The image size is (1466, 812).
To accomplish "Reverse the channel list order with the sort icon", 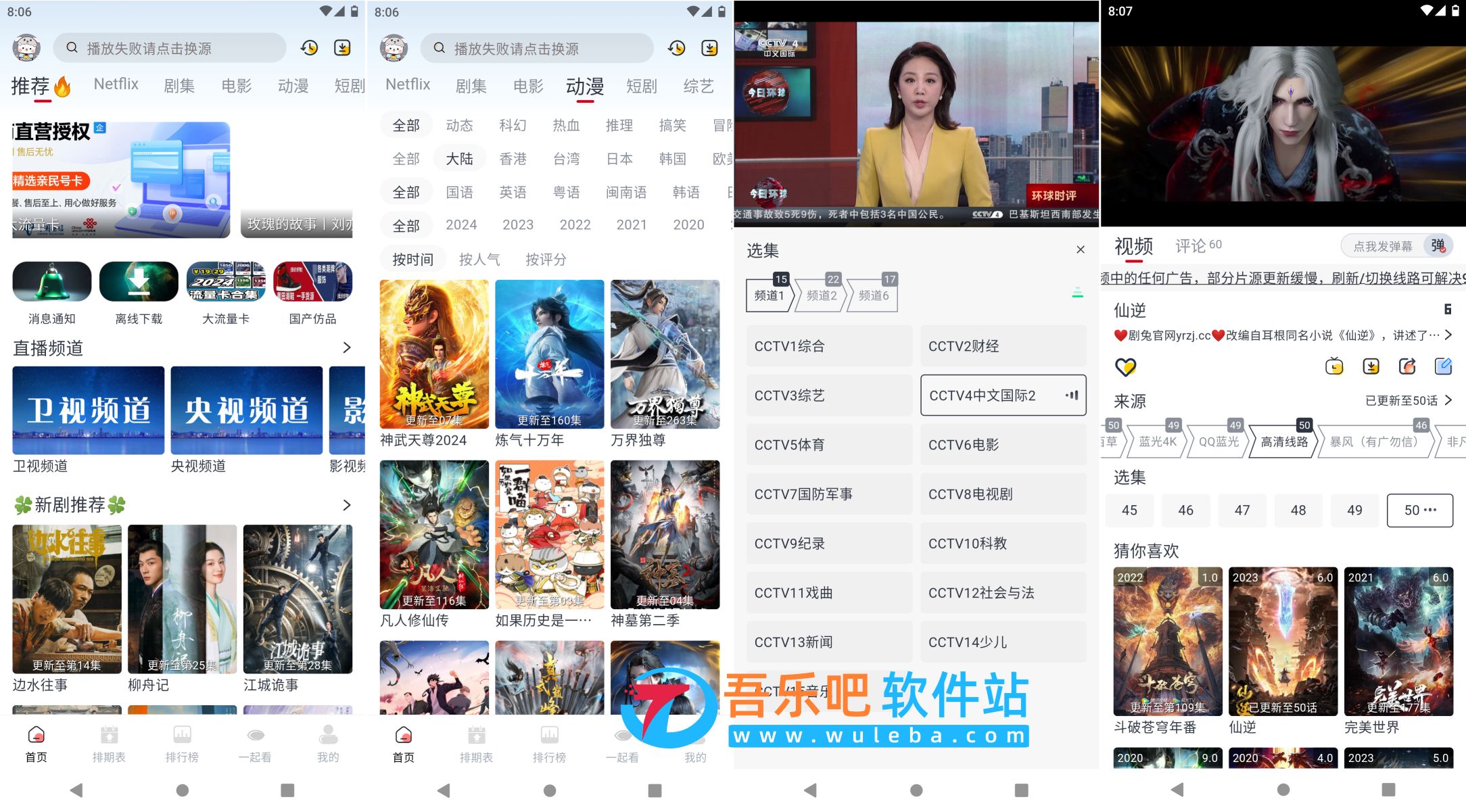I will click(1078, 293).
